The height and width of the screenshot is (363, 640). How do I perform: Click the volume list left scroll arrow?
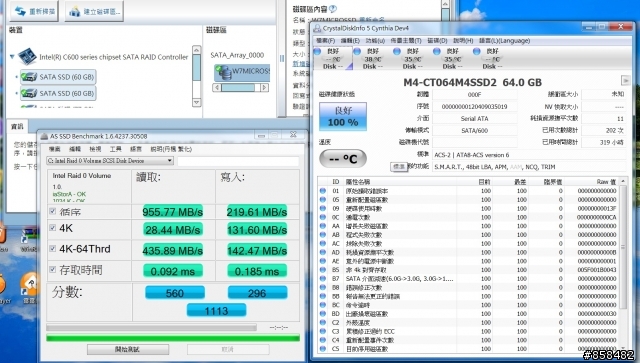(217, 87)
